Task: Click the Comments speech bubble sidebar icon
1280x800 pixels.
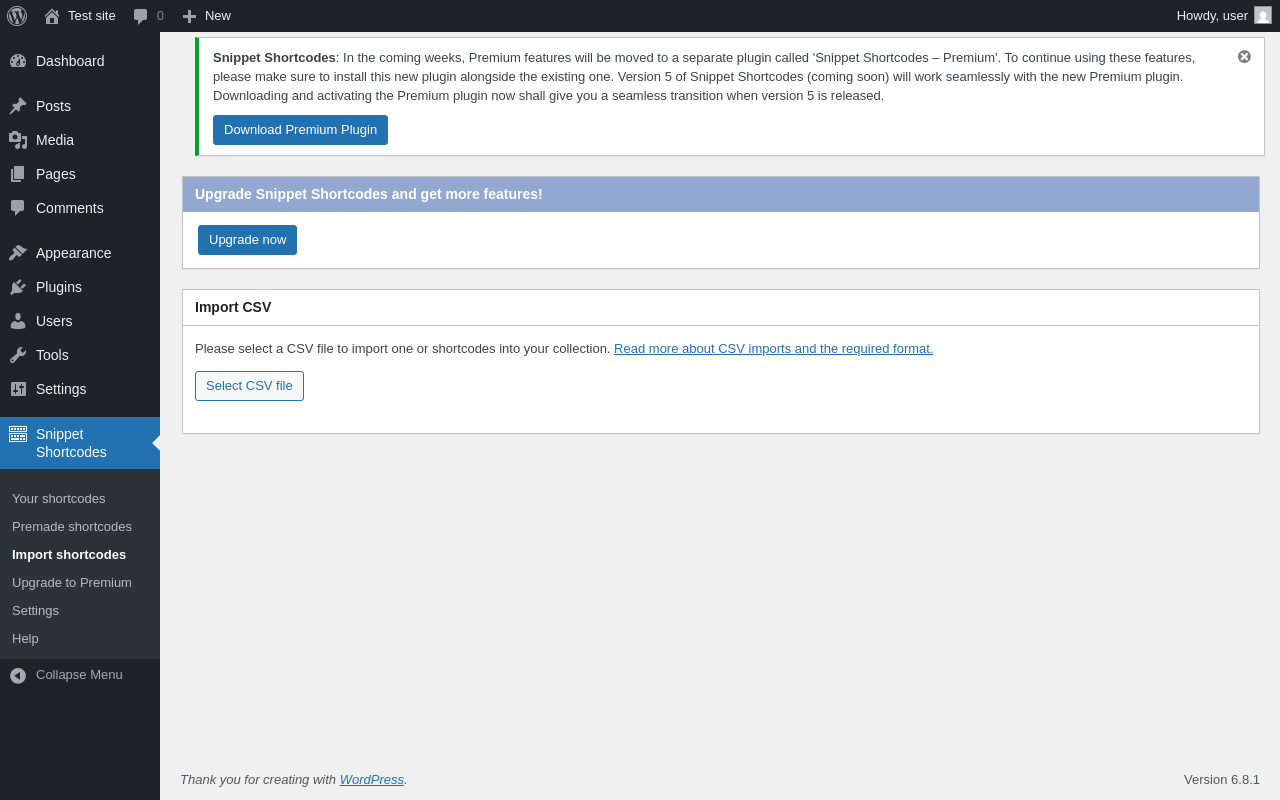Action: (x=18, y=208)
